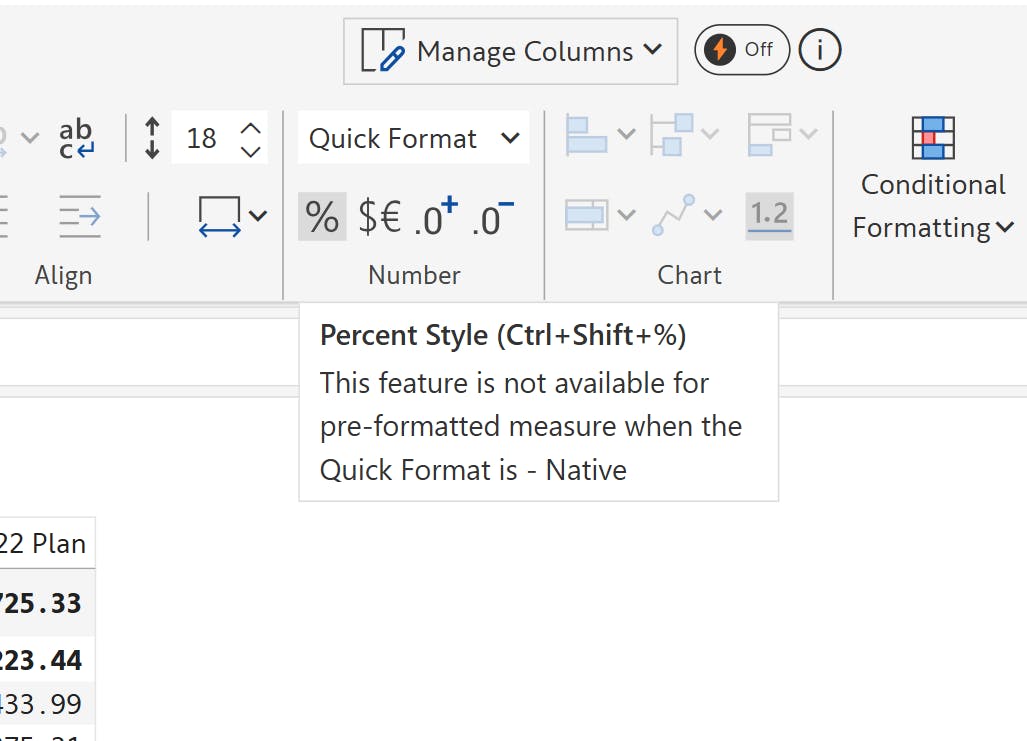This screenshot has width=1027, height=741.
Task: Increase decimal places
Action: (434, 217)
